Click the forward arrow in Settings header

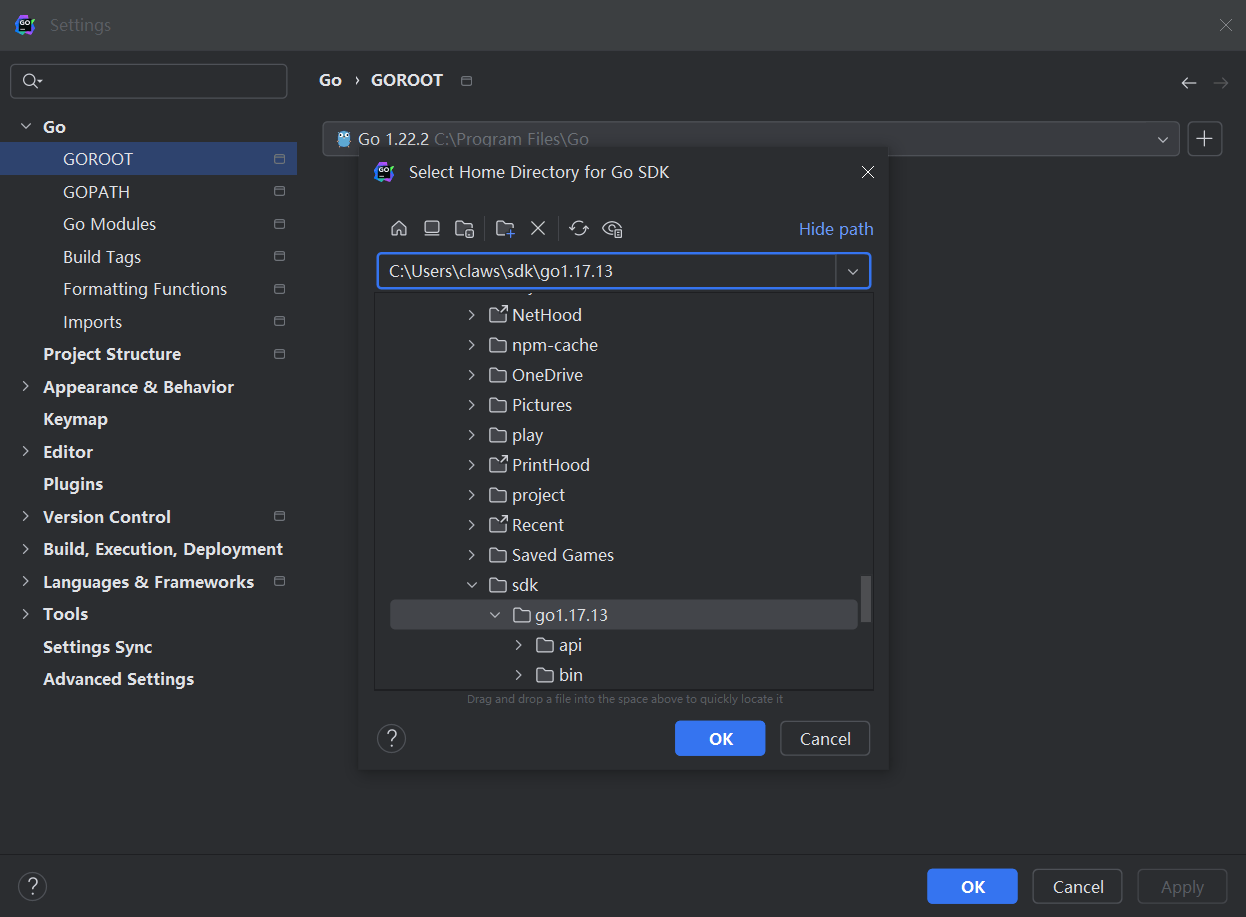pyautogui.click(x=1221, y=83)
